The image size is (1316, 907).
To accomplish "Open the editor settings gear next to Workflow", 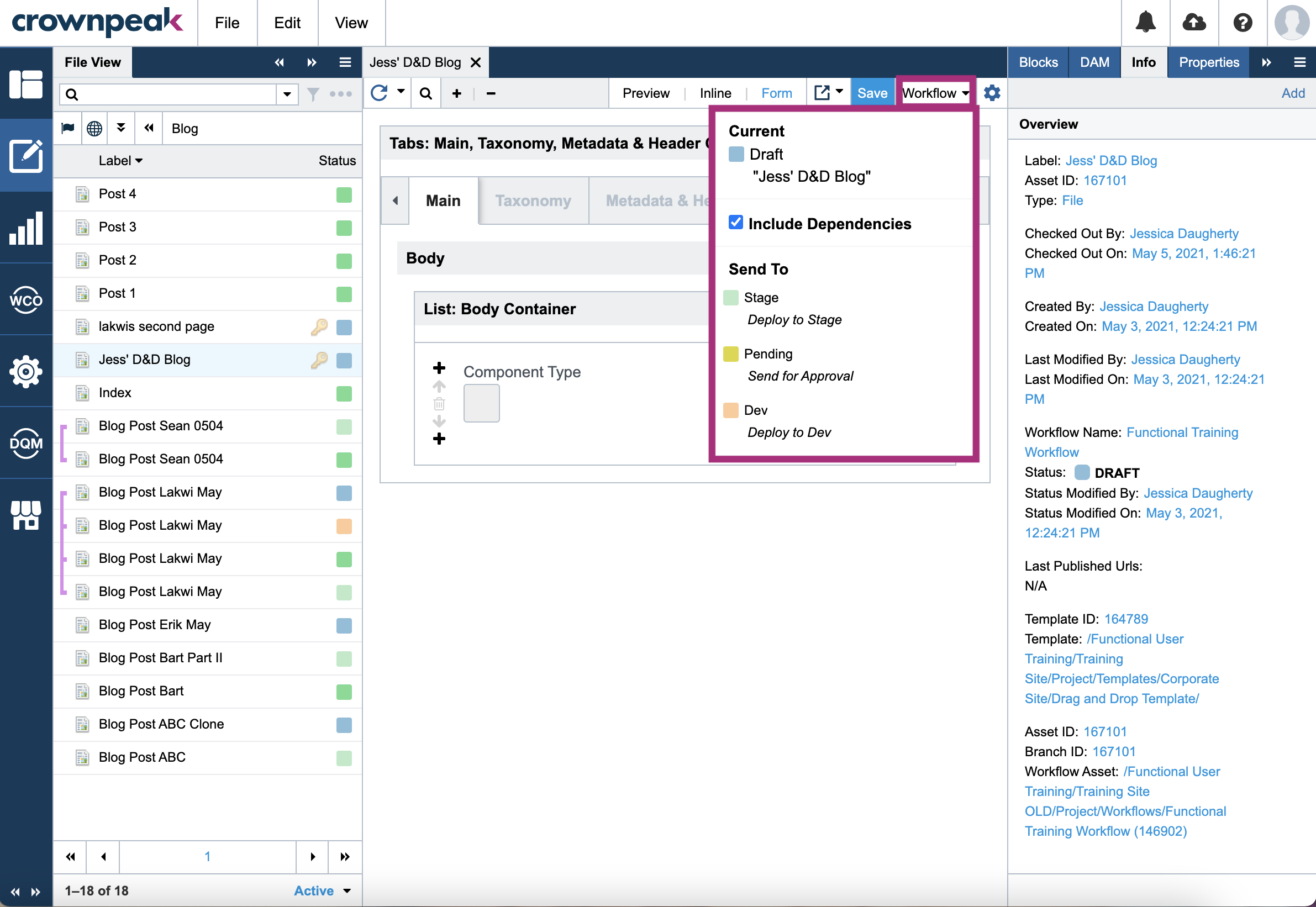I will pyautogui.click(x=992, y=93).
